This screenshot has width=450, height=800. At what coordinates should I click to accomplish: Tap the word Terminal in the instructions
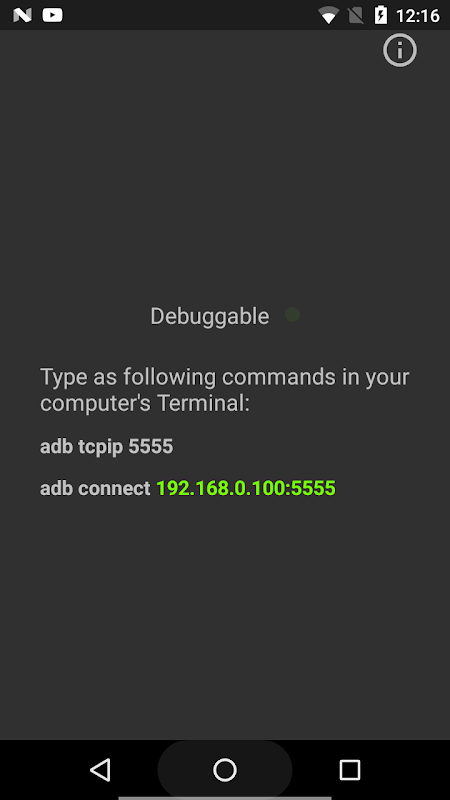tap(203, 403)
